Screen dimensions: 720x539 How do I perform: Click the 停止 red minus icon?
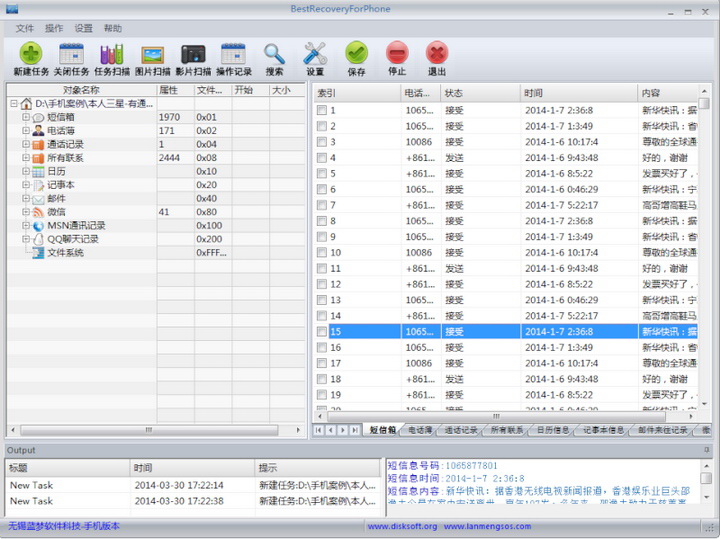397,52
